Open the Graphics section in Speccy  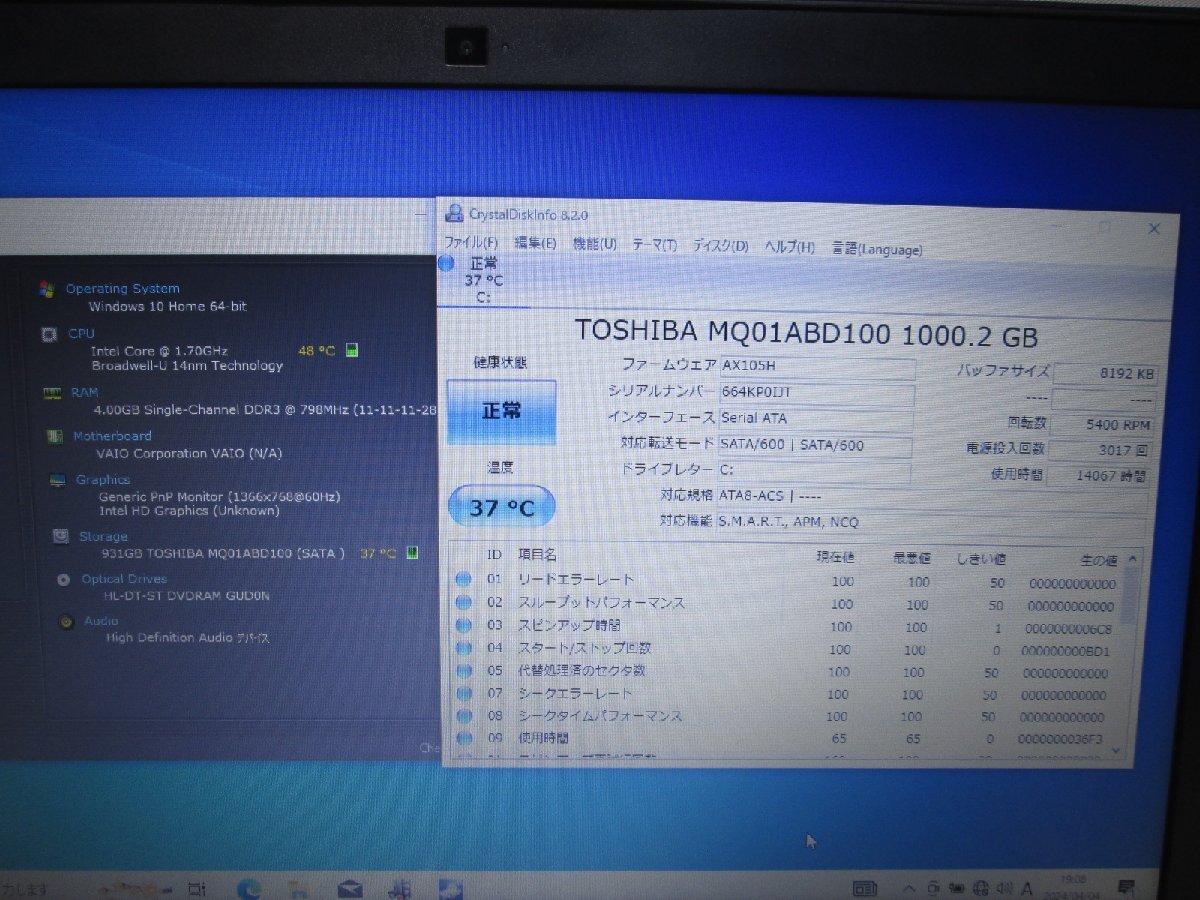[103, 480]
